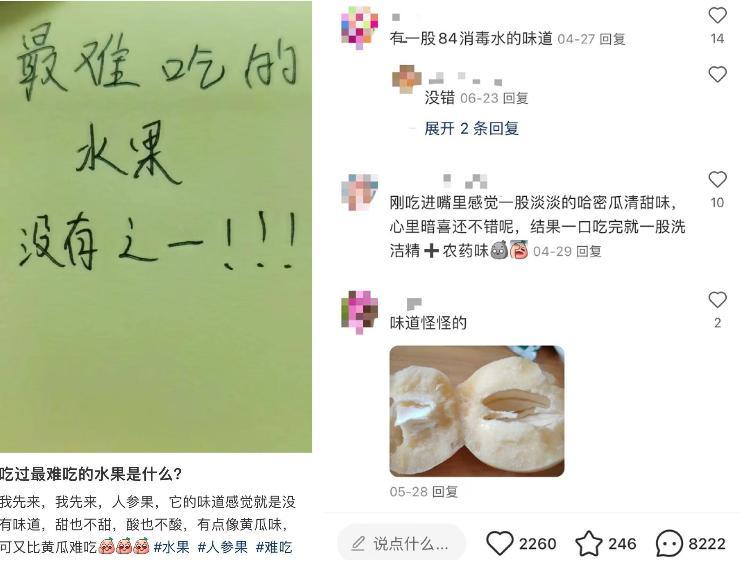The image size is (749, 576).
Task: Open the #难吃 hashtag
Action: point(274,547)
